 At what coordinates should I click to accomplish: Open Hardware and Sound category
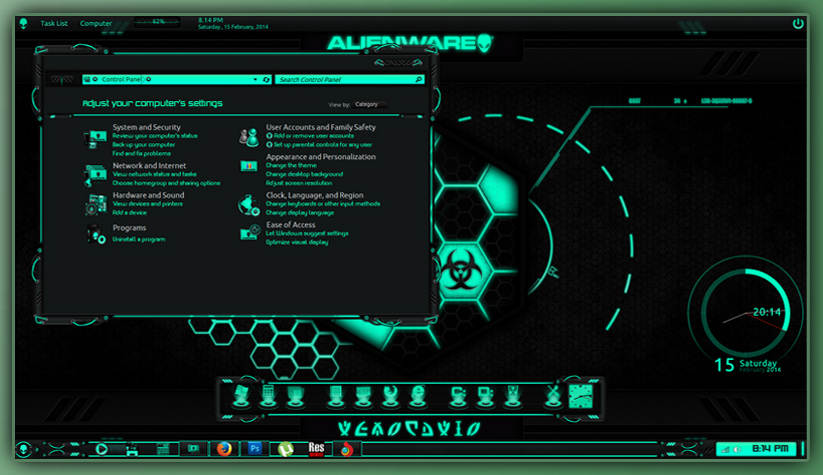[148, 195]
